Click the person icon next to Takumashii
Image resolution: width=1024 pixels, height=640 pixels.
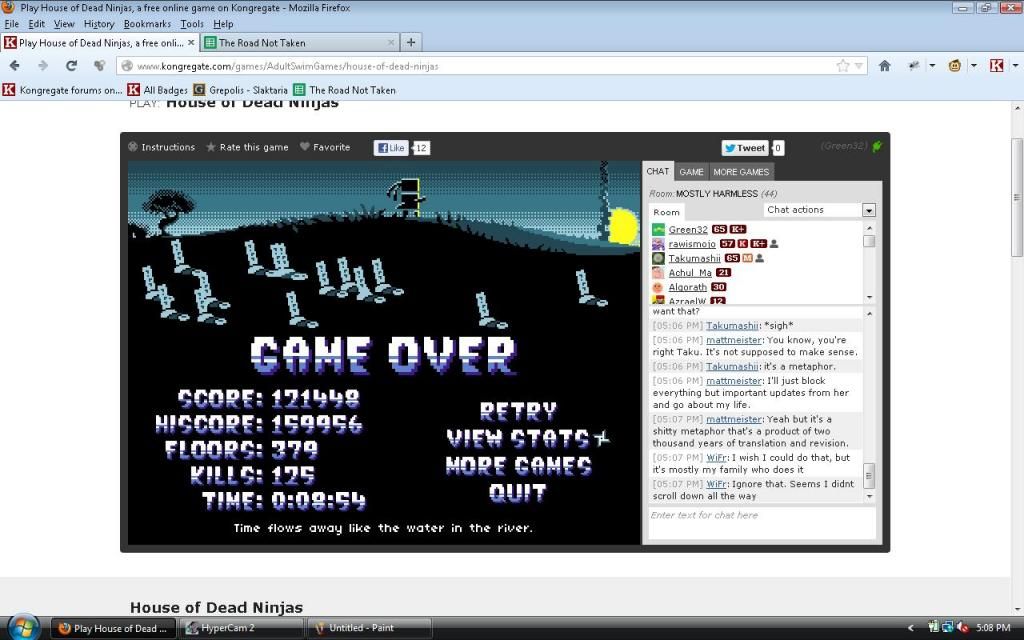(760, 258)
